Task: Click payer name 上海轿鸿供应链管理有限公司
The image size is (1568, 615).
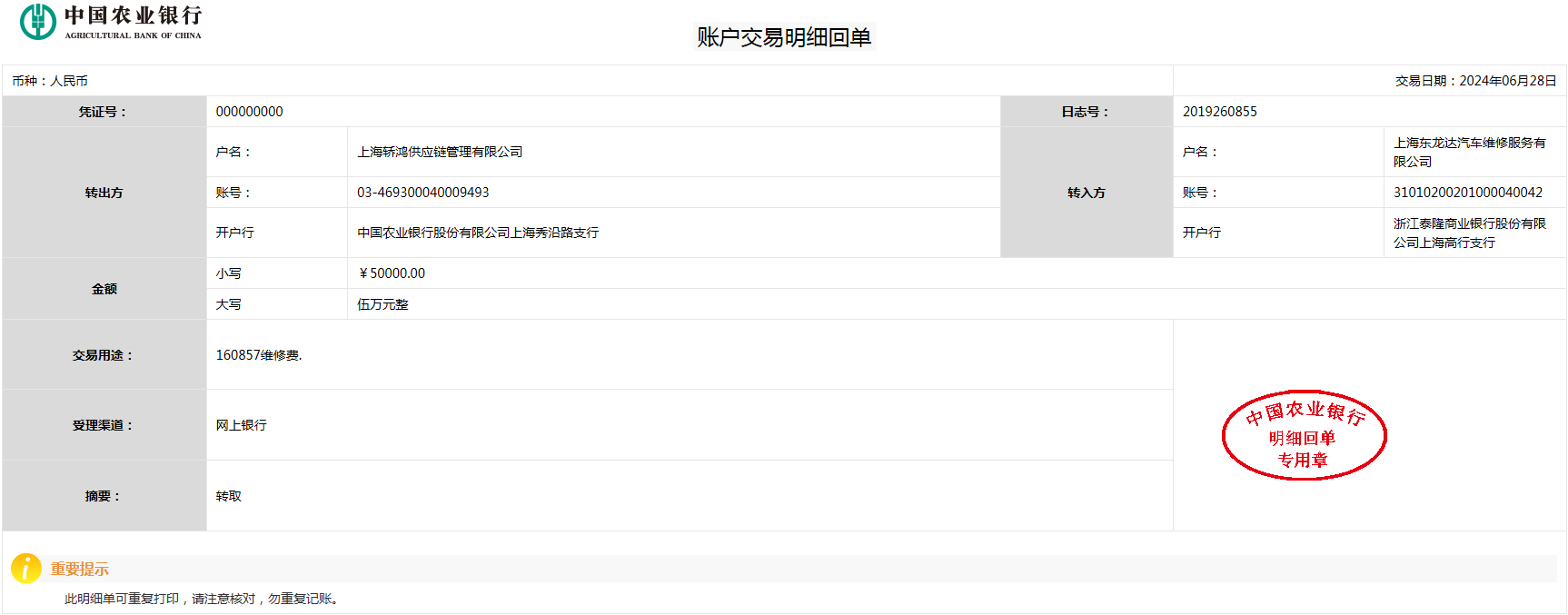Action: tap(440, 152)
